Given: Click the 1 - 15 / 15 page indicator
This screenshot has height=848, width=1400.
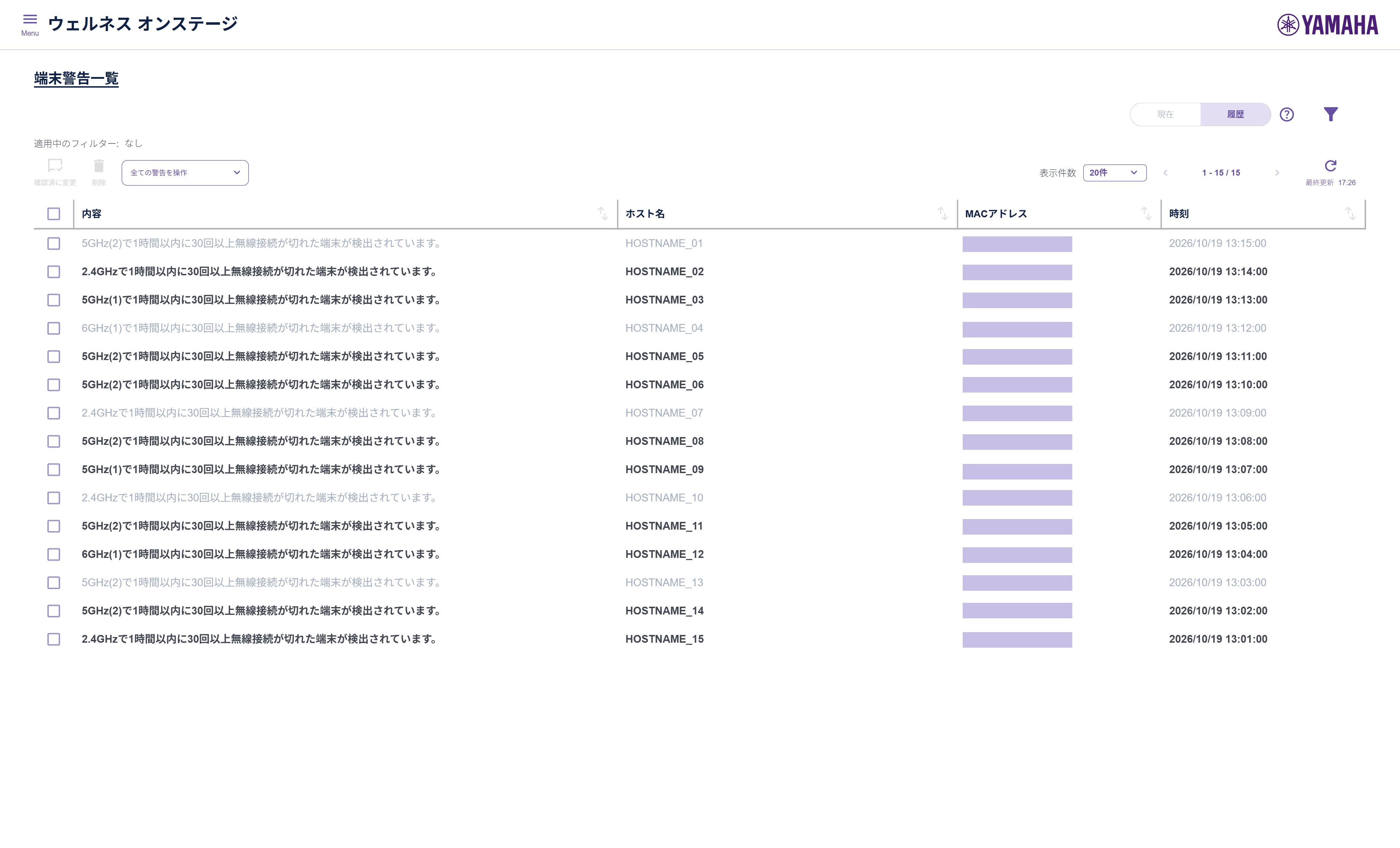Looking at the screenshot, I should click(1221, 173).
